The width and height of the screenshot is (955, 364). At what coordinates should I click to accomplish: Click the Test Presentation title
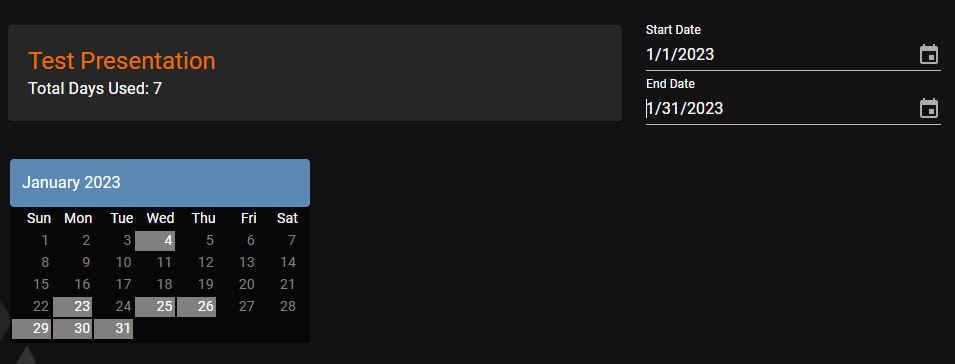coord(122,61)
